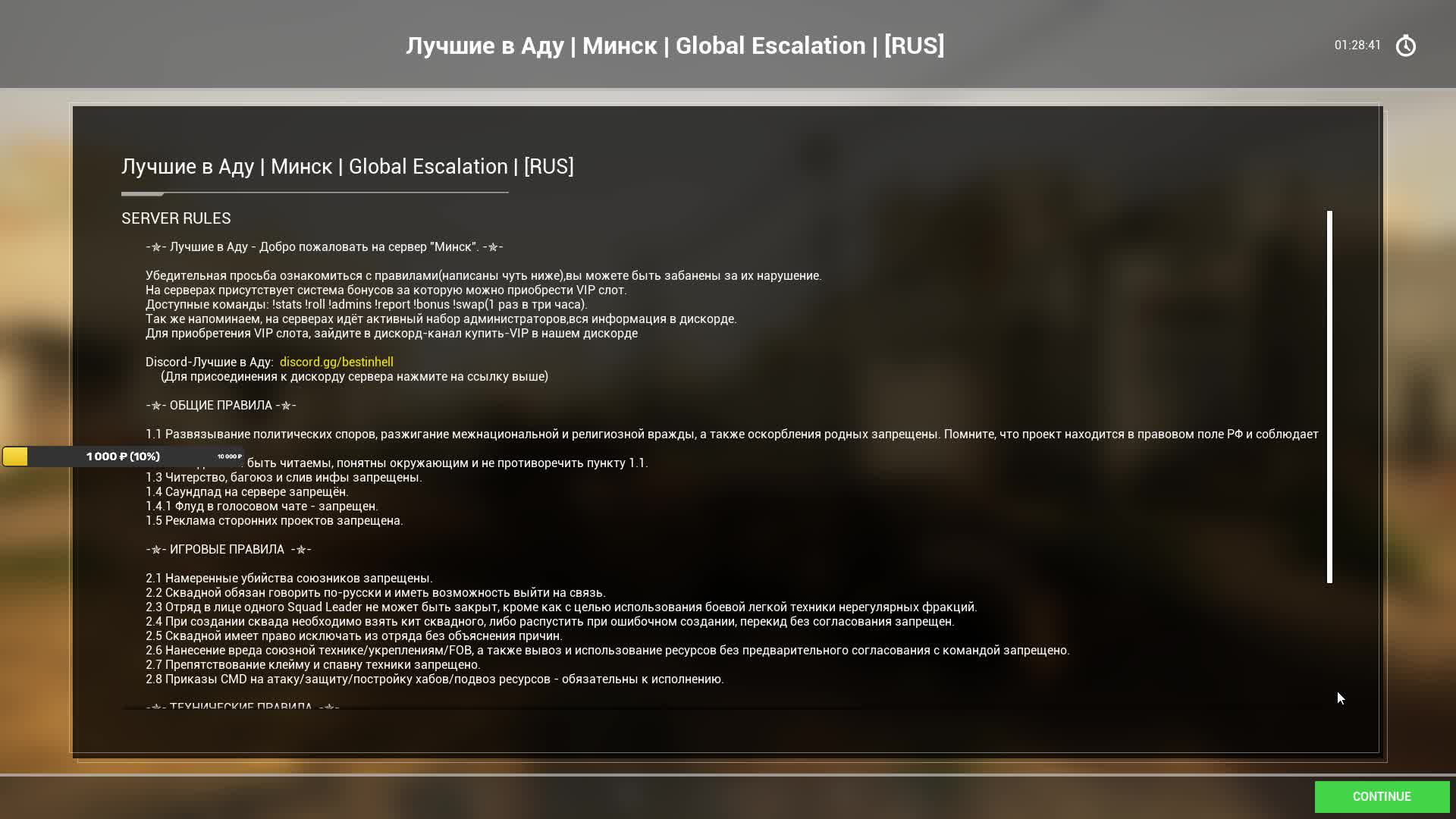Click star icon before ОБЩИЕ ПРАВИЛА heading
1456x819 pixels.
(156, 406)
